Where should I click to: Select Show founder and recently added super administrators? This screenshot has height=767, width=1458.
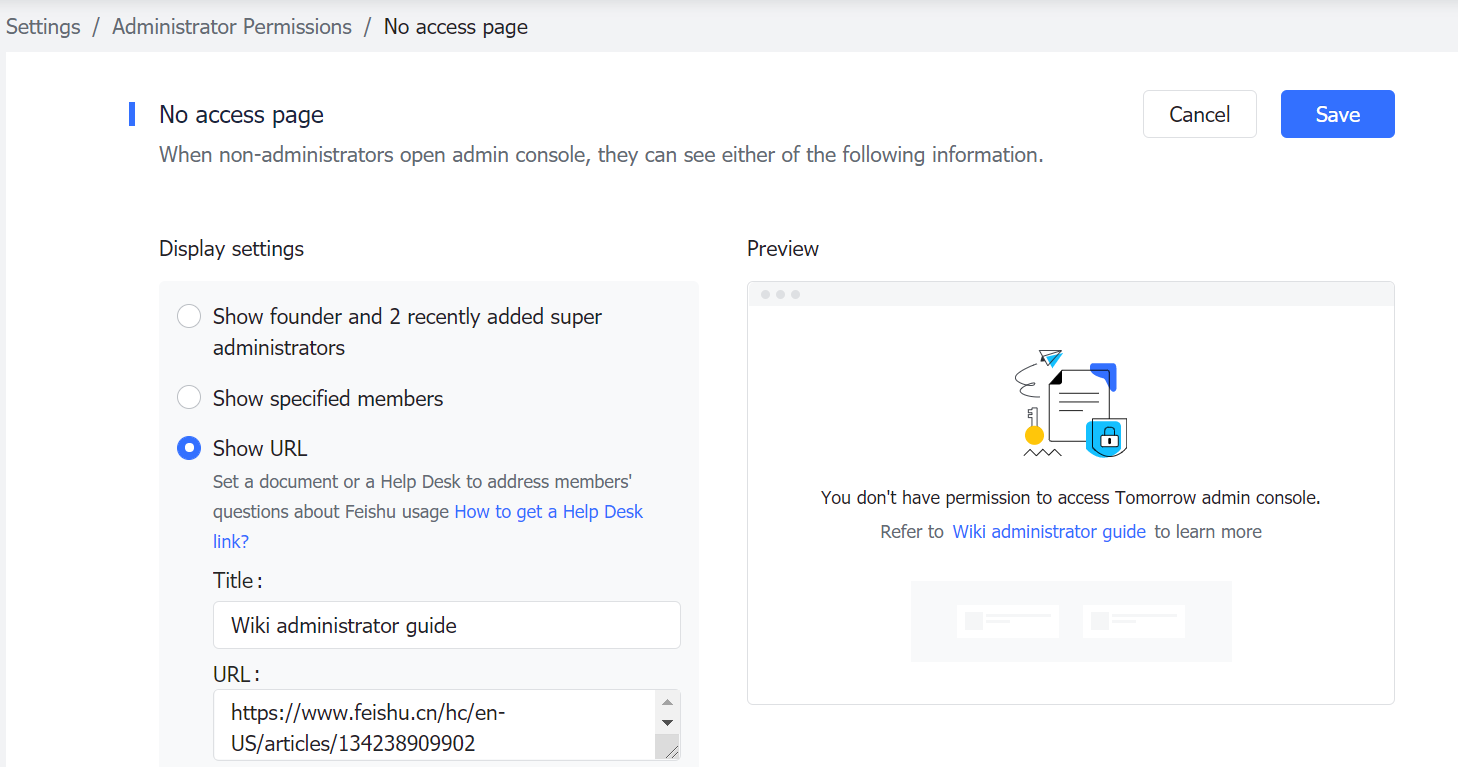(x=189, y=315)
